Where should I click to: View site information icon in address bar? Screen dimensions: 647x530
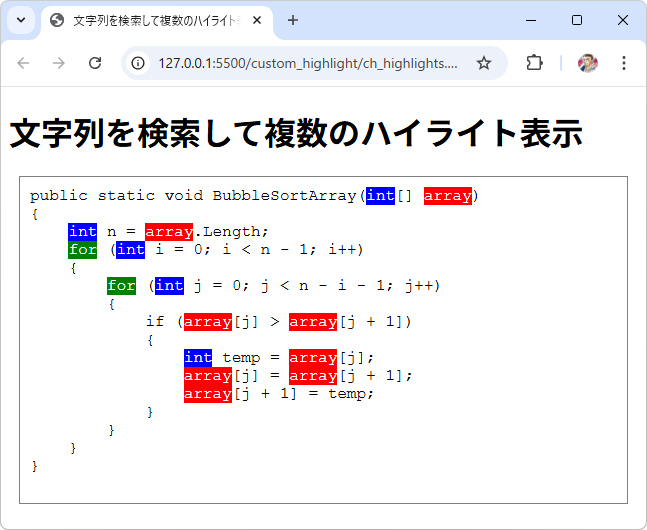click(139, 63)
